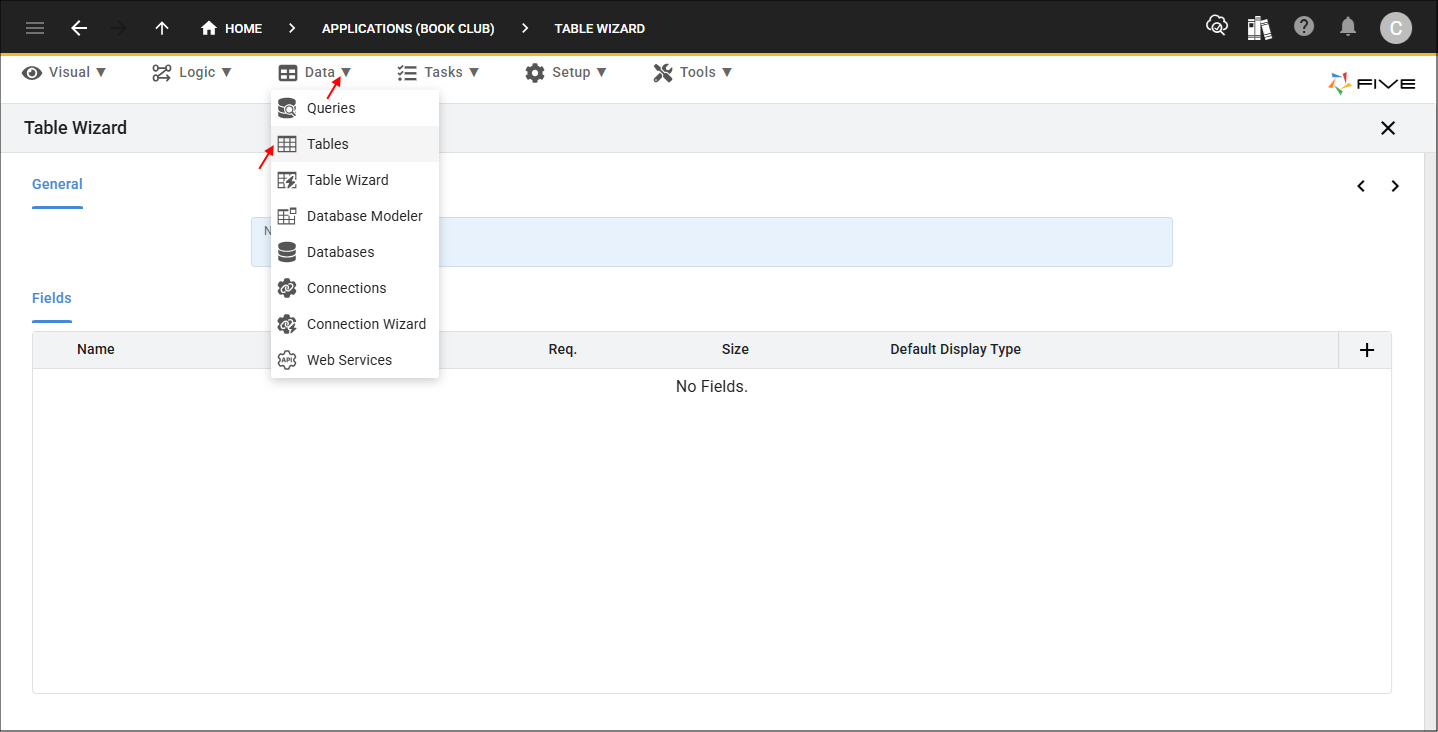1438x732 pixels.
Task: Click the vertical scrollbar on right
Action: pyautogui.click(x=1430, y=440)
